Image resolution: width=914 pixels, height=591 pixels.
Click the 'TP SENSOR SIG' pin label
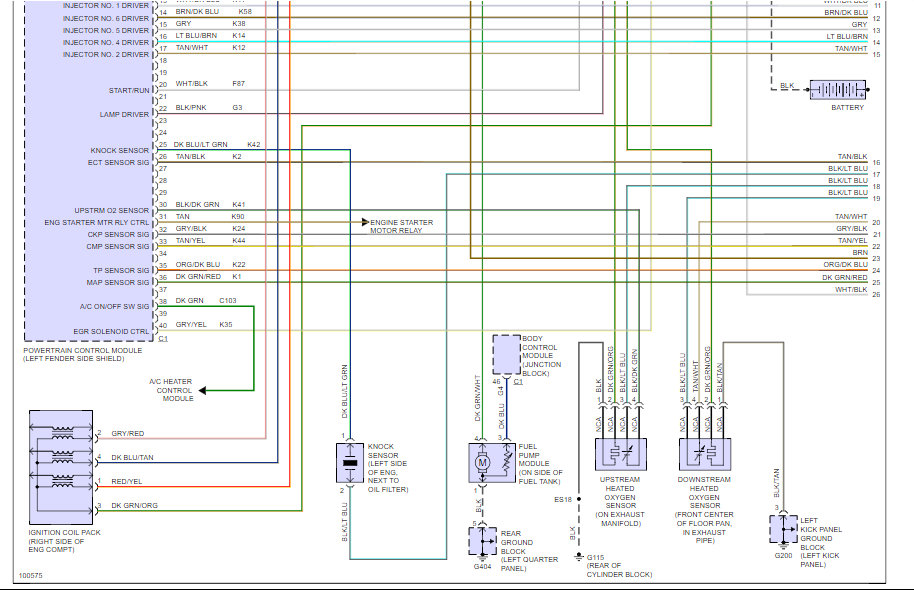121,270
